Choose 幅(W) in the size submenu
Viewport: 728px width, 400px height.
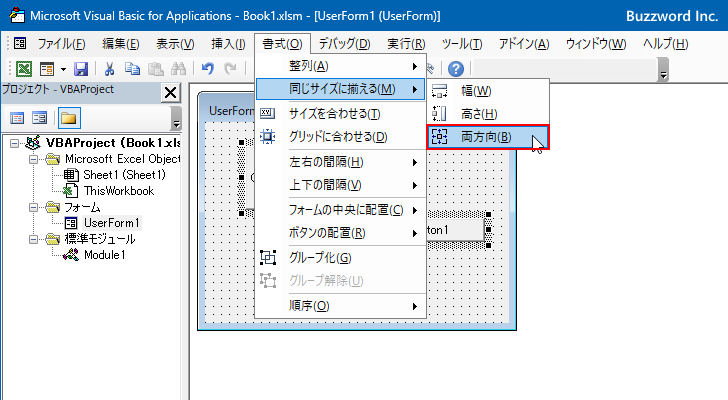[488, 91]
